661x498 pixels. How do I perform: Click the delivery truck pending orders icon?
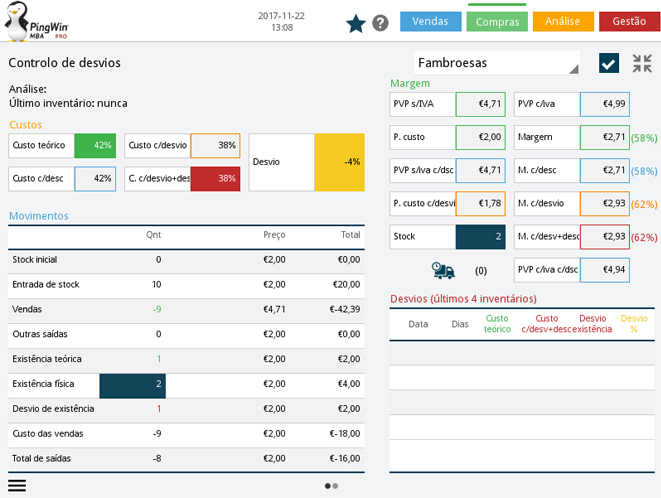(x=443, y=270)
